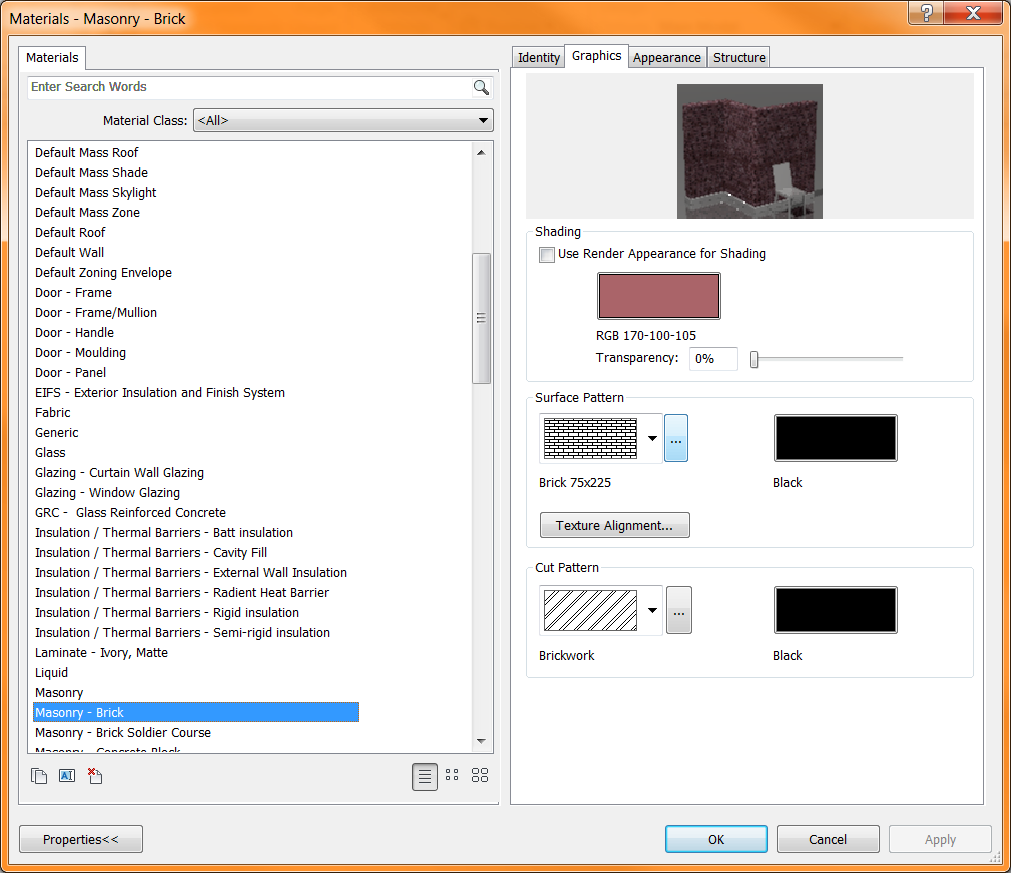Open the surface pattern browse button
This screenshot has height=873, width=1011.
click(x=676, y=438)
